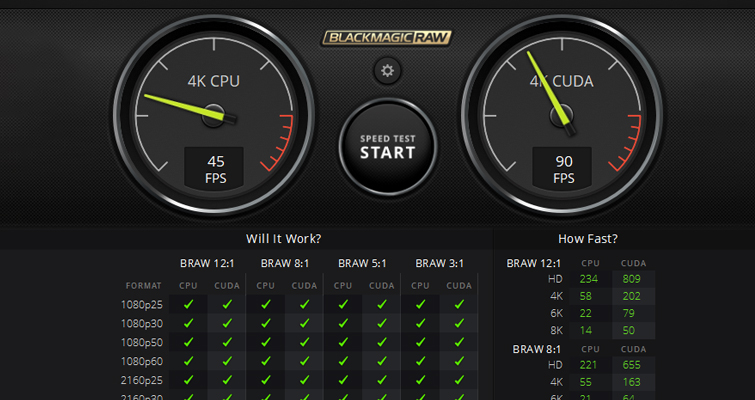Click the Blackmagic RAW logo
Image resolution: width=755 pixels, height=400 pixels.
[387, 38]
